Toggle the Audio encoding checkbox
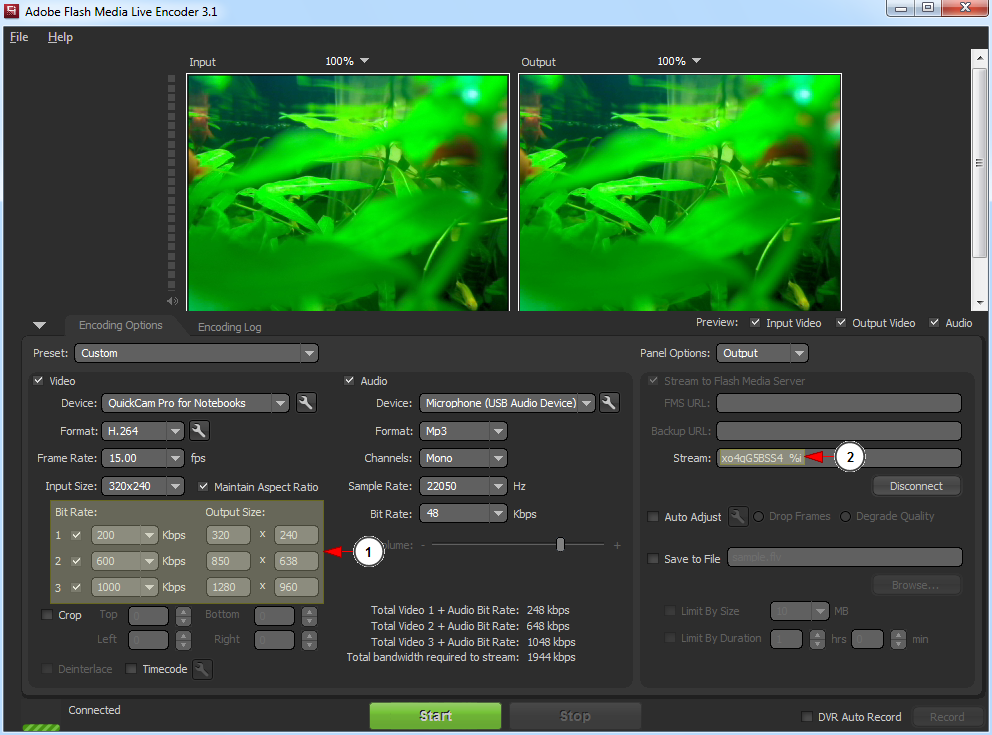Image resolution: width=992 pixels, height=735 pixels. [x=349, y=380]
